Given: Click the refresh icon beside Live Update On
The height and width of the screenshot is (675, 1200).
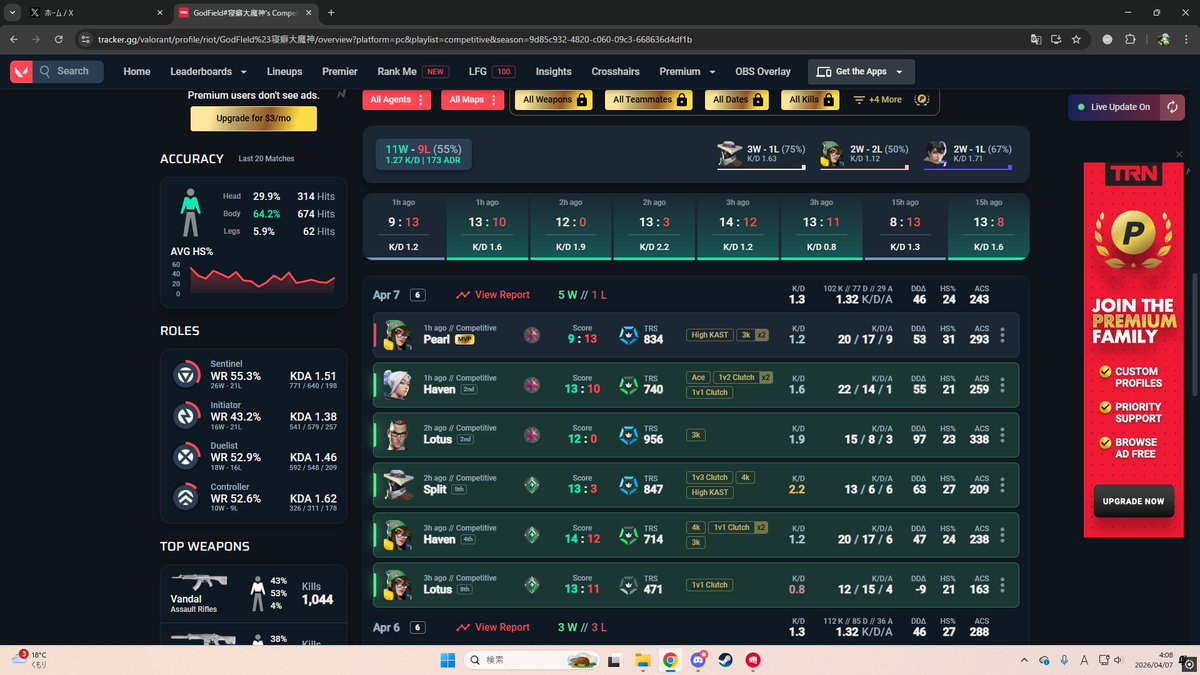Looking at the screenshot, I should [1172, 107].
